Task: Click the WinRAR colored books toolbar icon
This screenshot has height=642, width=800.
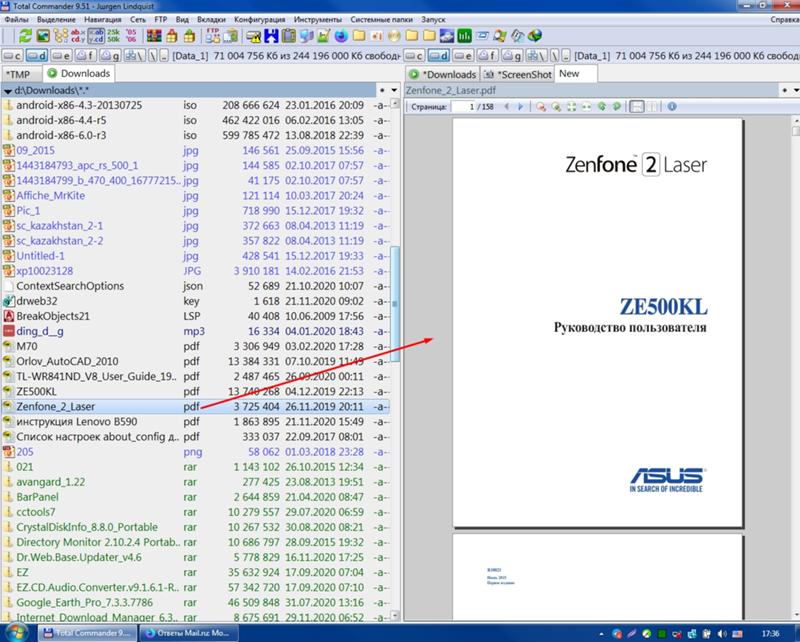Action: click(154, 36)
